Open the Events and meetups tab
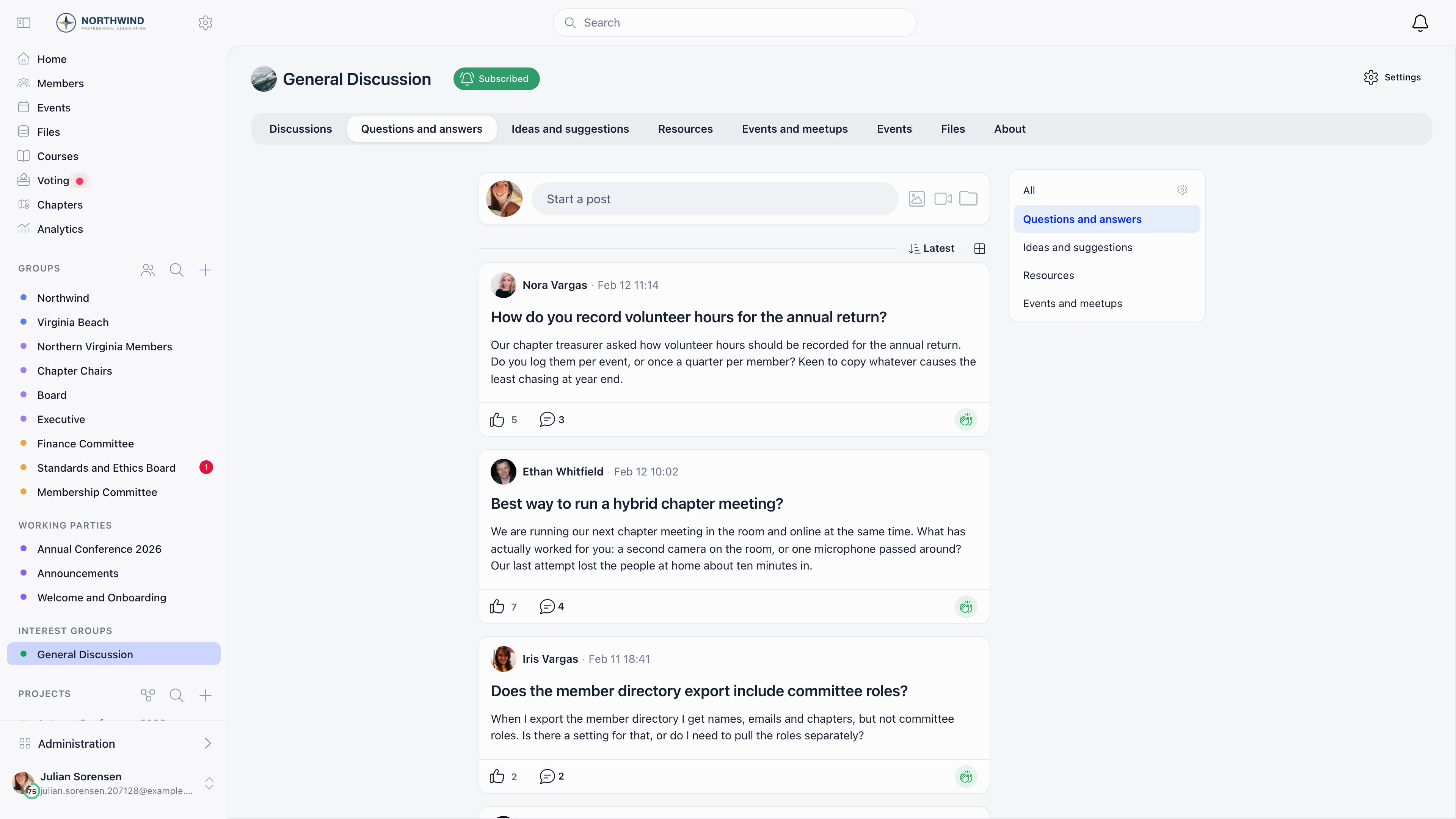 pyautogui.click(x=795, y=129)
